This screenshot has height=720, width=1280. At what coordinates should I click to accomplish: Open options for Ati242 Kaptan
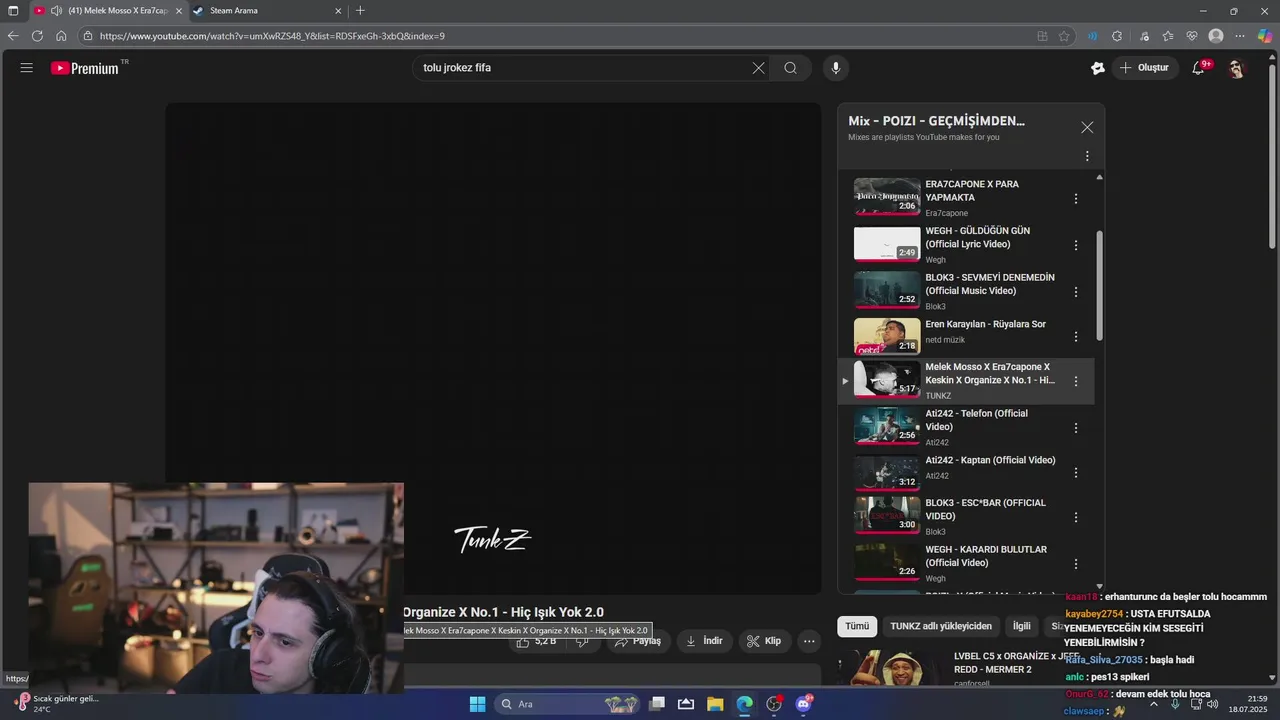point(1076,473)
